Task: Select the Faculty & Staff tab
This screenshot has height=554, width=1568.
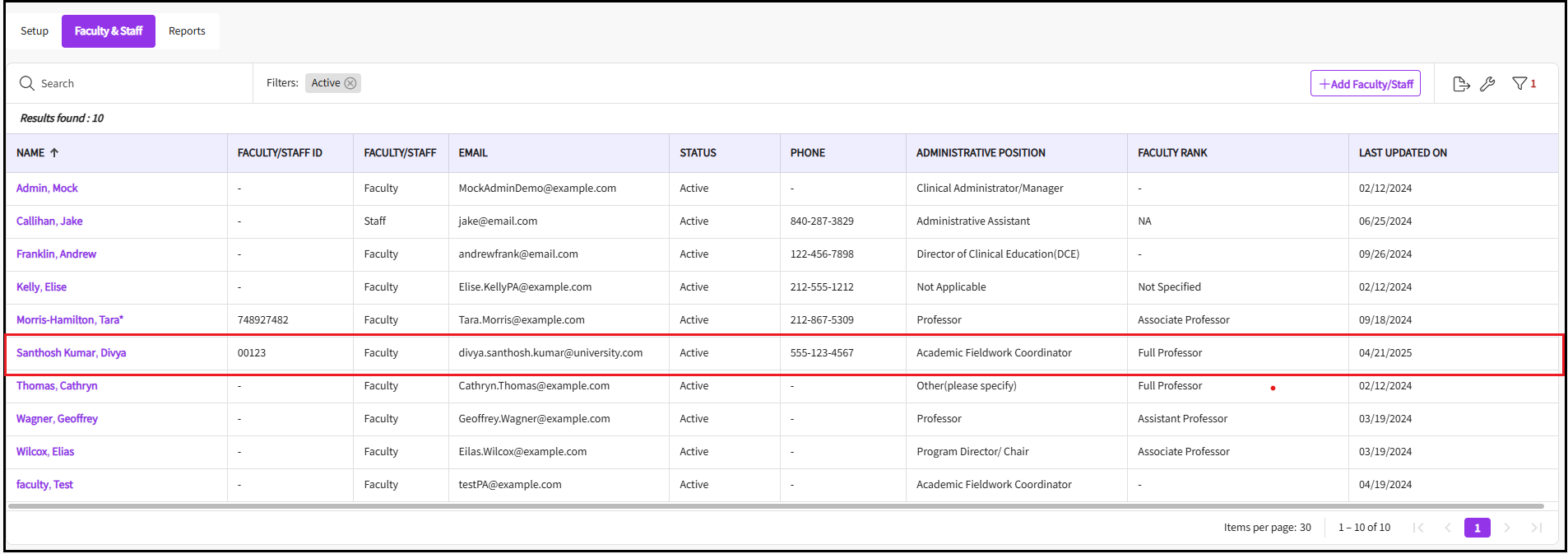Action: (109, 31)
